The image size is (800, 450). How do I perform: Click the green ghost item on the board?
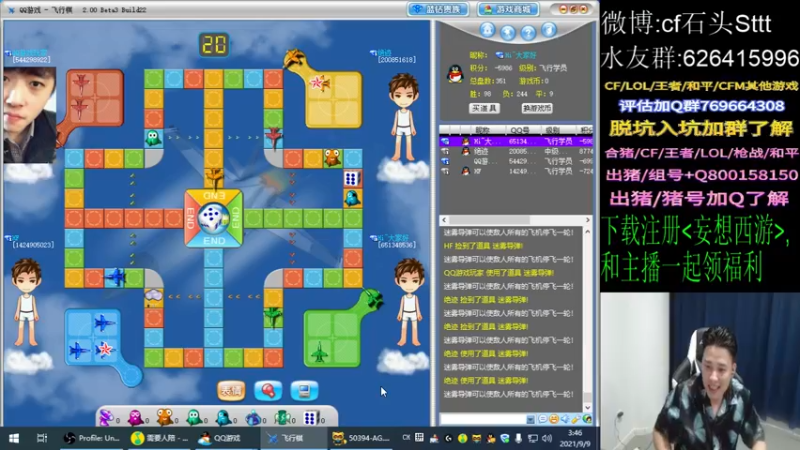tap(153, 138)
